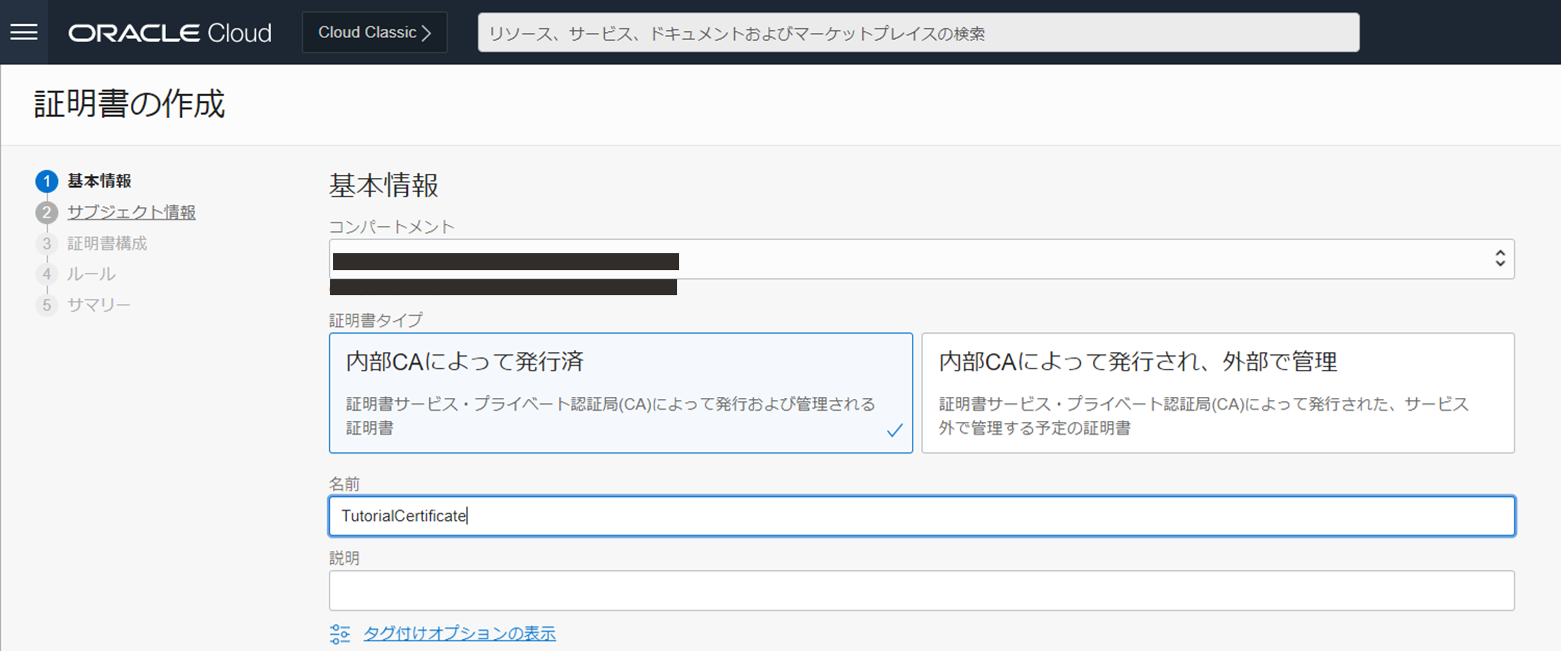
Task: Click the compartment selector chevron control
Action: click(1499, 259)
